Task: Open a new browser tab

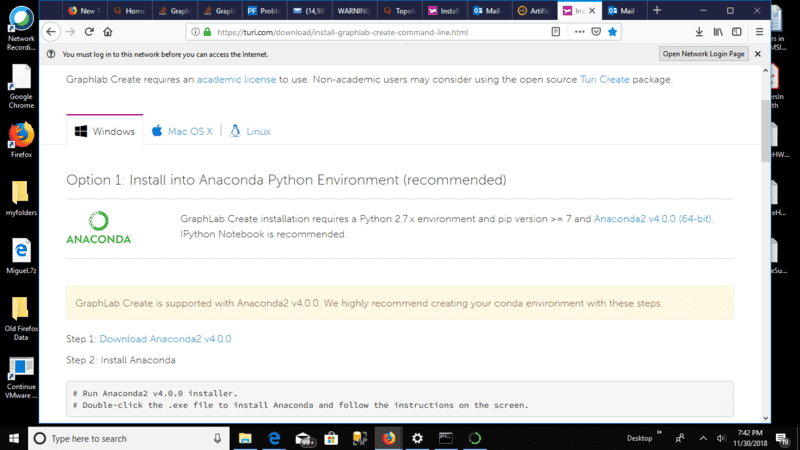Action: click(x=657, y=10)
